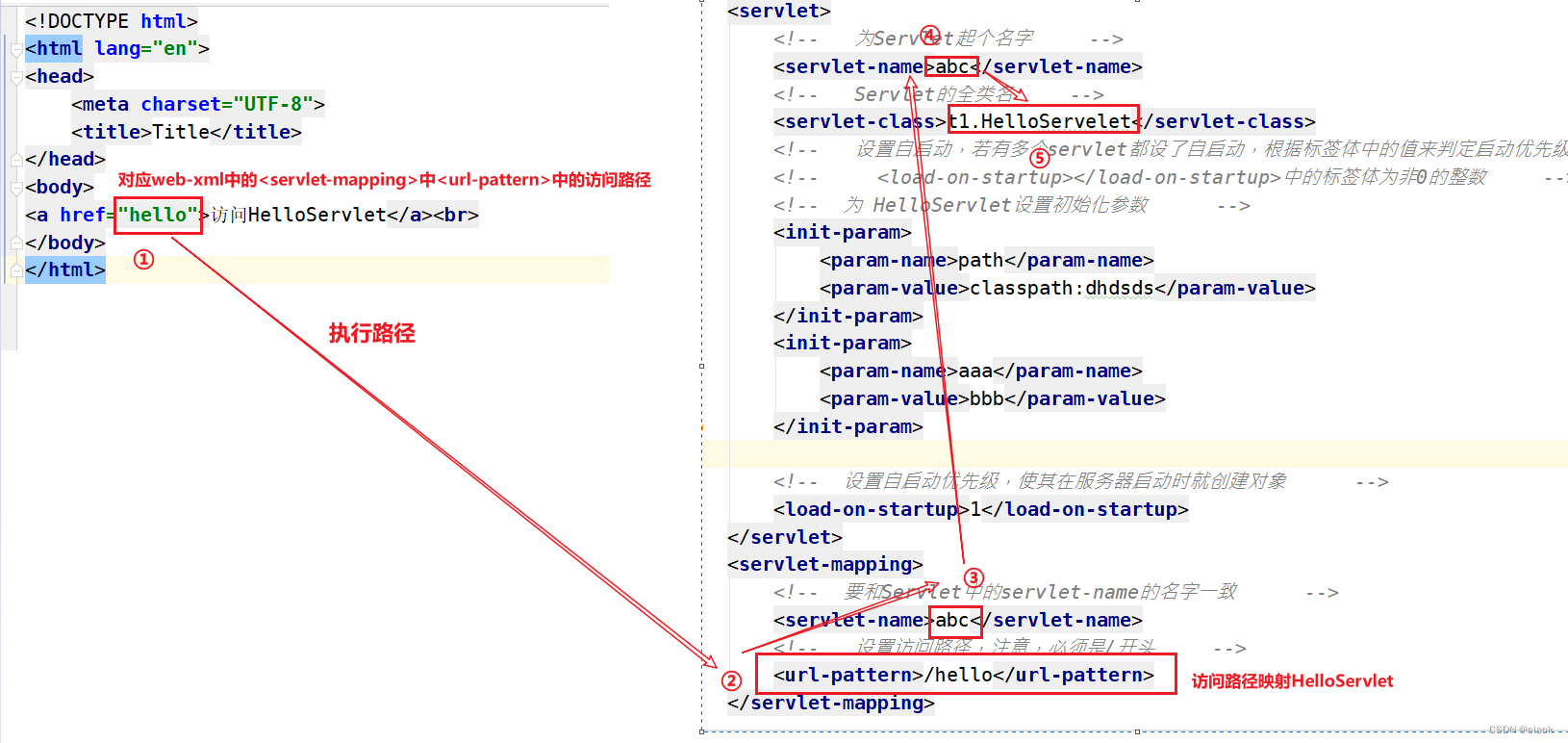Click param-value classpath:dhdsds line
This screenshot has width=1568, height=743.
[x=1068, y=288]
